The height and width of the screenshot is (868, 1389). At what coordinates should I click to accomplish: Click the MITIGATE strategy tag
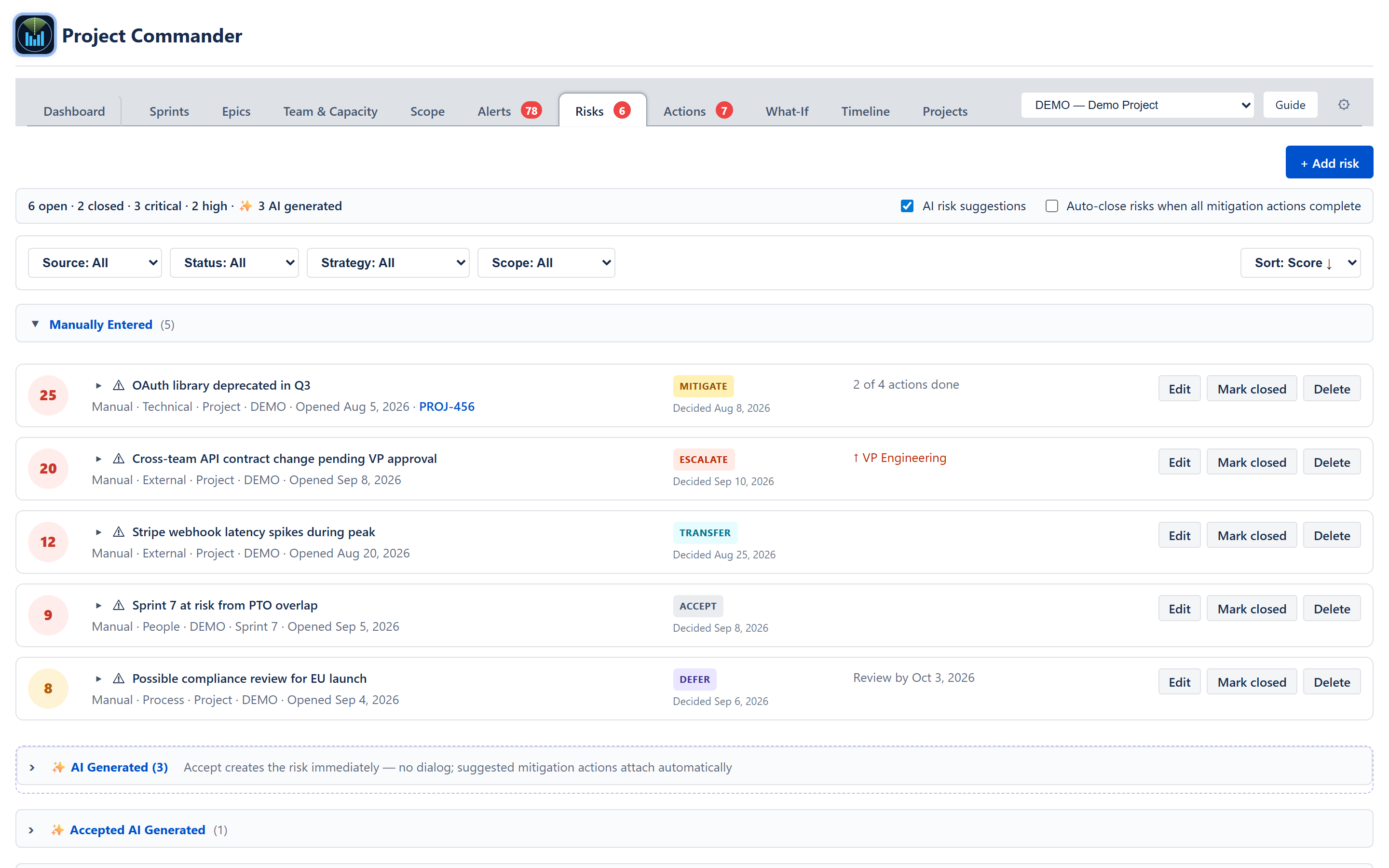tap(703, 386)
